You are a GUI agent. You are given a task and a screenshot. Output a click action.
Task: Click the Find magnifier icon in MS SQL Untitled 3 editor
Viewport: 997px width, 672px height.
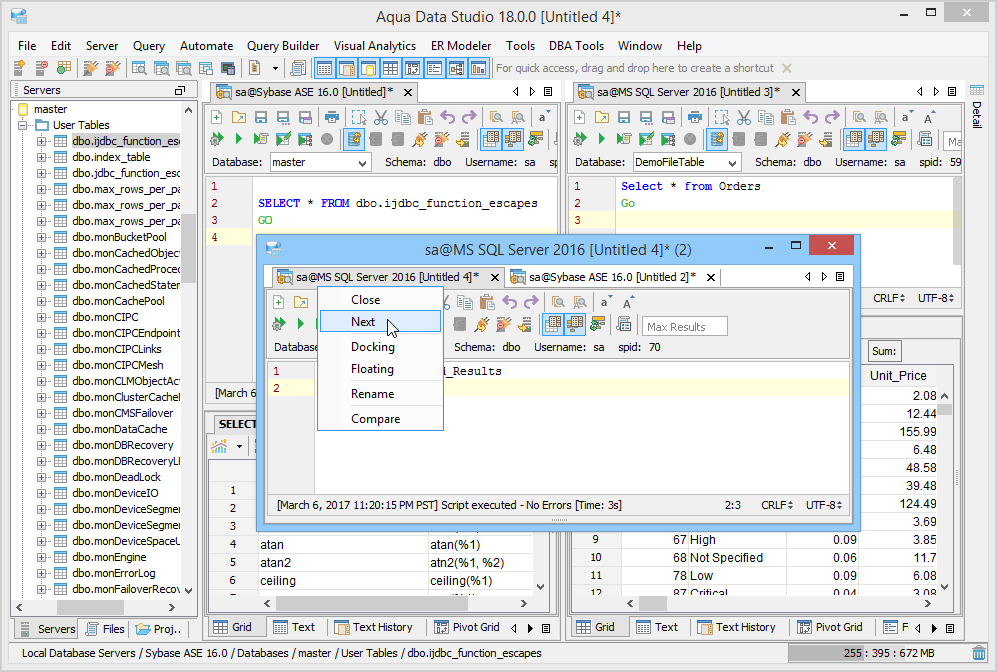(859, 117)
